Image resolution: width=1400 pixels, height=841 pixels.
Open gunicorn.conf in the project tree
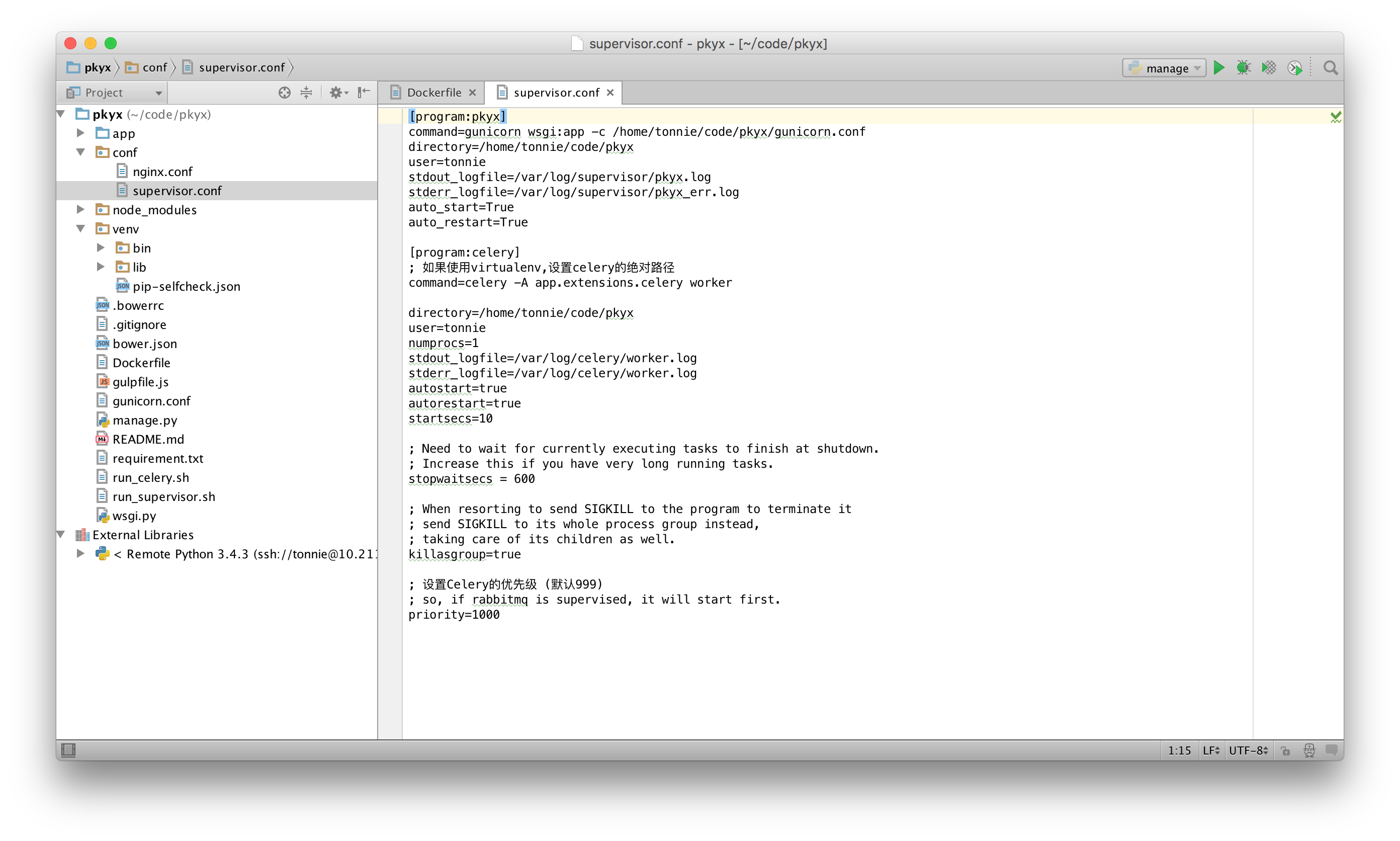[151, 401]
